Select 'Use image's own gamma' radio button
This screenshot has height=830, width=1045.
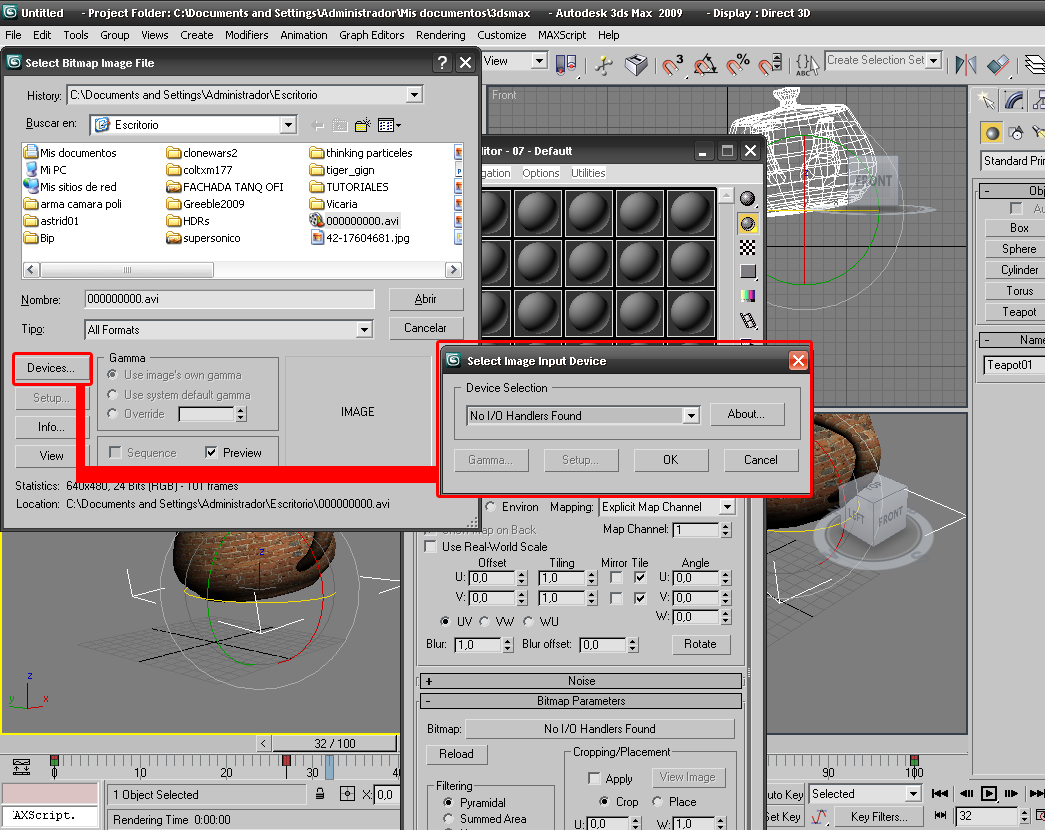pos(113,375)
